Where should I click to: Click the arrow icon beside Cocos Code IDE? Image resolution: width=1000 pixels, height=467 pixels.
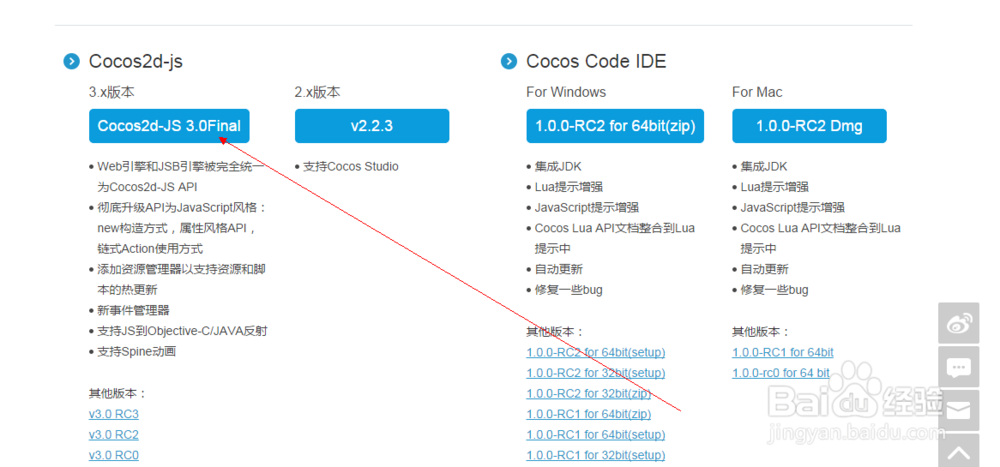tap(509, 61)
